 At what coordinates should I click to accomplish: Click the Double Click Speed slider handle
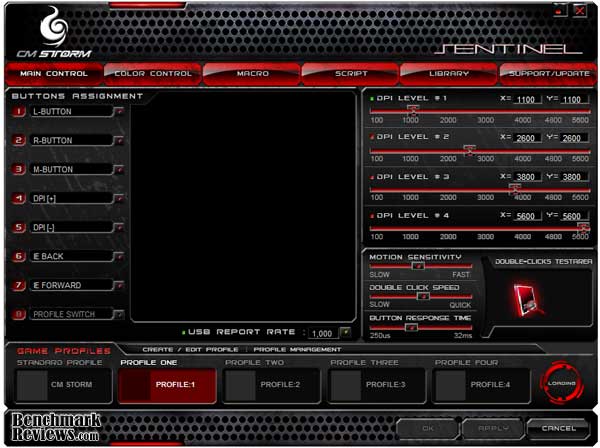423,296
